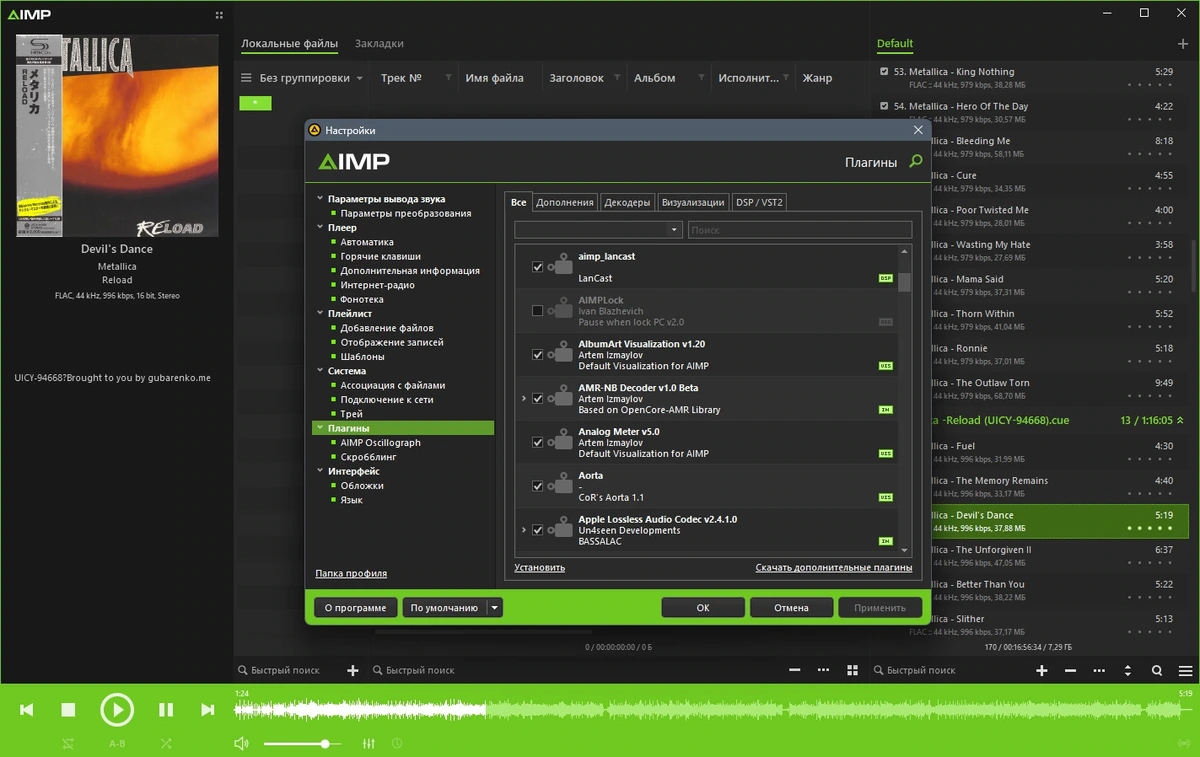Uncheck Apple Lossless Audio Codec plugin

538,530
